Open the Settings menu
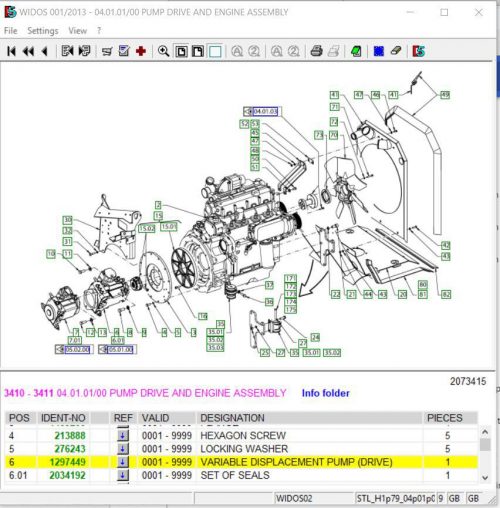Screen dimensions: 500x508 [x=43, y=31]
